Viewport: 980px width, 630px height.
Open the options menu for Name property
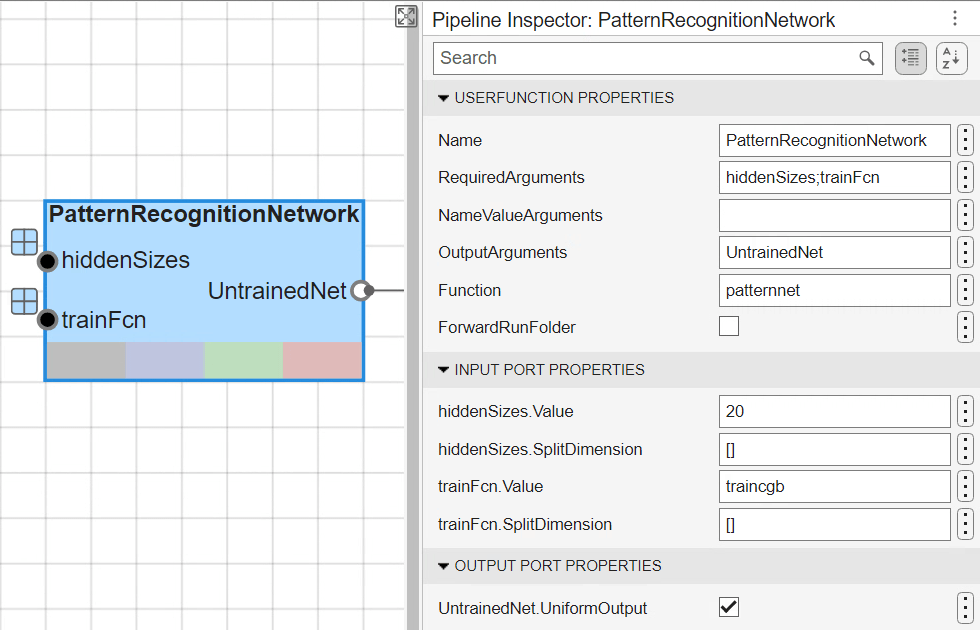(964, 141)
